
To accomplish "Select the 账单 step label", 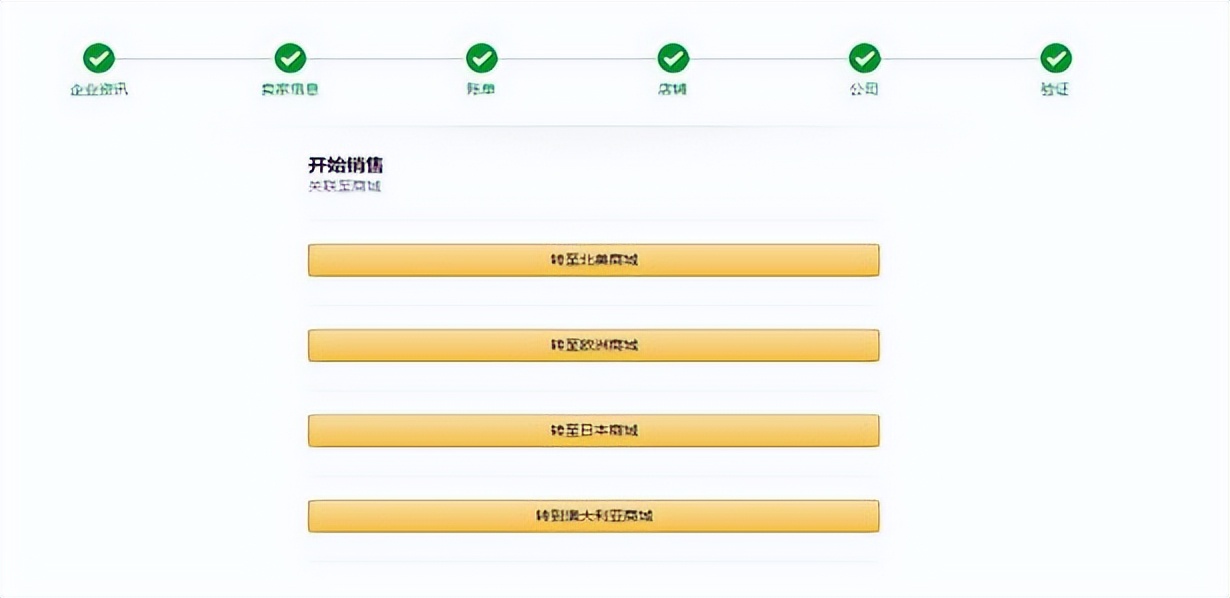I will click(x=481, y=91).
